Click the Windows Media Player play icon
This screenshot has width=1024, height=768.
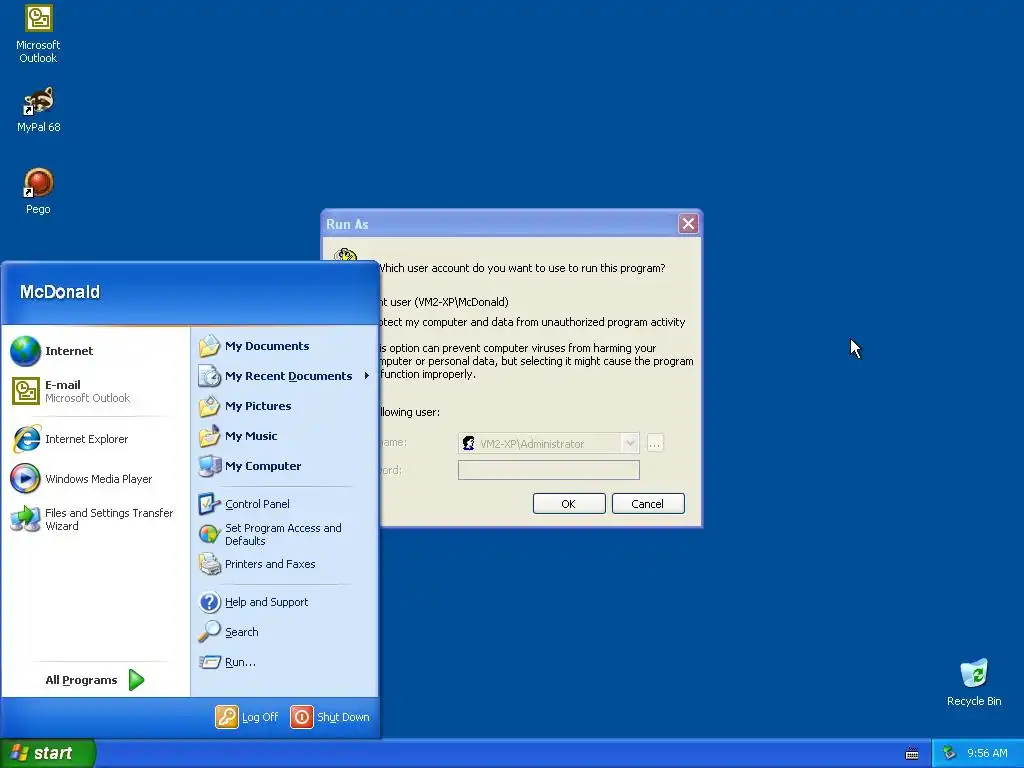coord(25,479)
